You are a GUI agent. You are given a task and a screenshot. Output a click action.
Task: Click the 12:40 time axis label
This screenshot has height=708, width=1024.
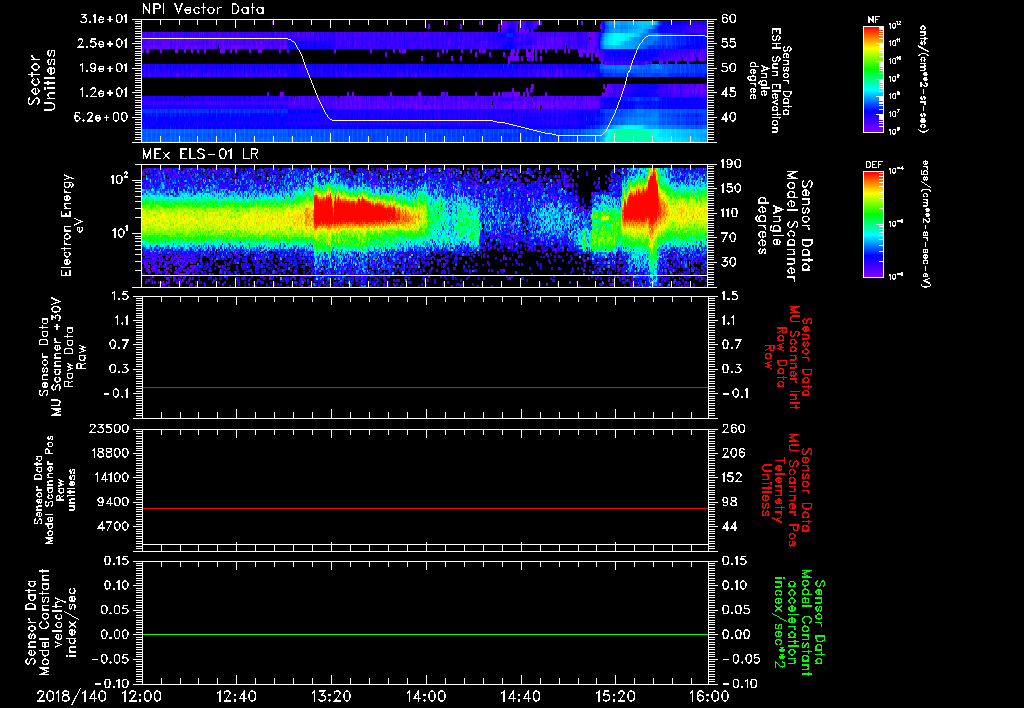(x=236, y=696)
